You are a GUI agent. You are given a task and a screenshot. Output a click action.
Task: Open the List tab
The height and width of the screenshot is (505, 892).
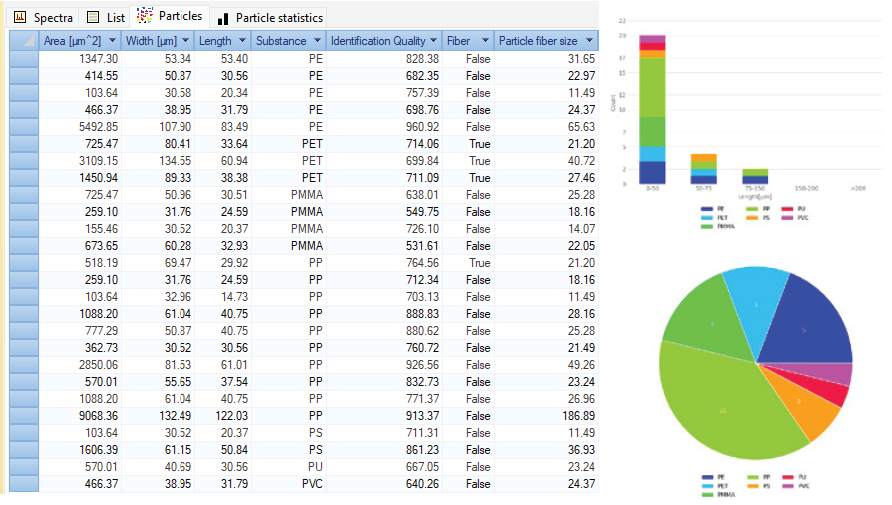[106, 18]
